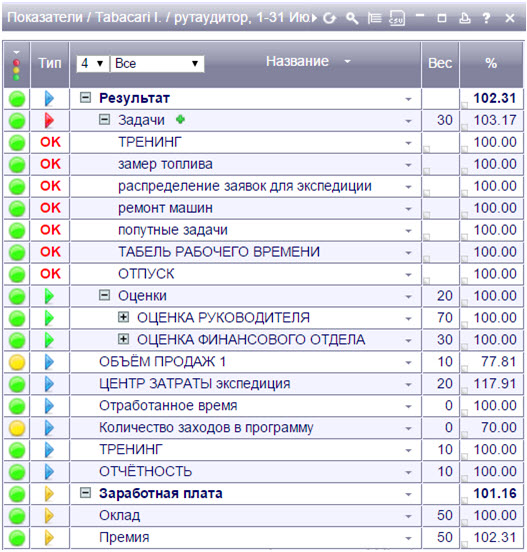Image resolution: width=527 pixels, height=552 pixels.
Task: Collapse the Результат tree node
Action: [85, 98]
